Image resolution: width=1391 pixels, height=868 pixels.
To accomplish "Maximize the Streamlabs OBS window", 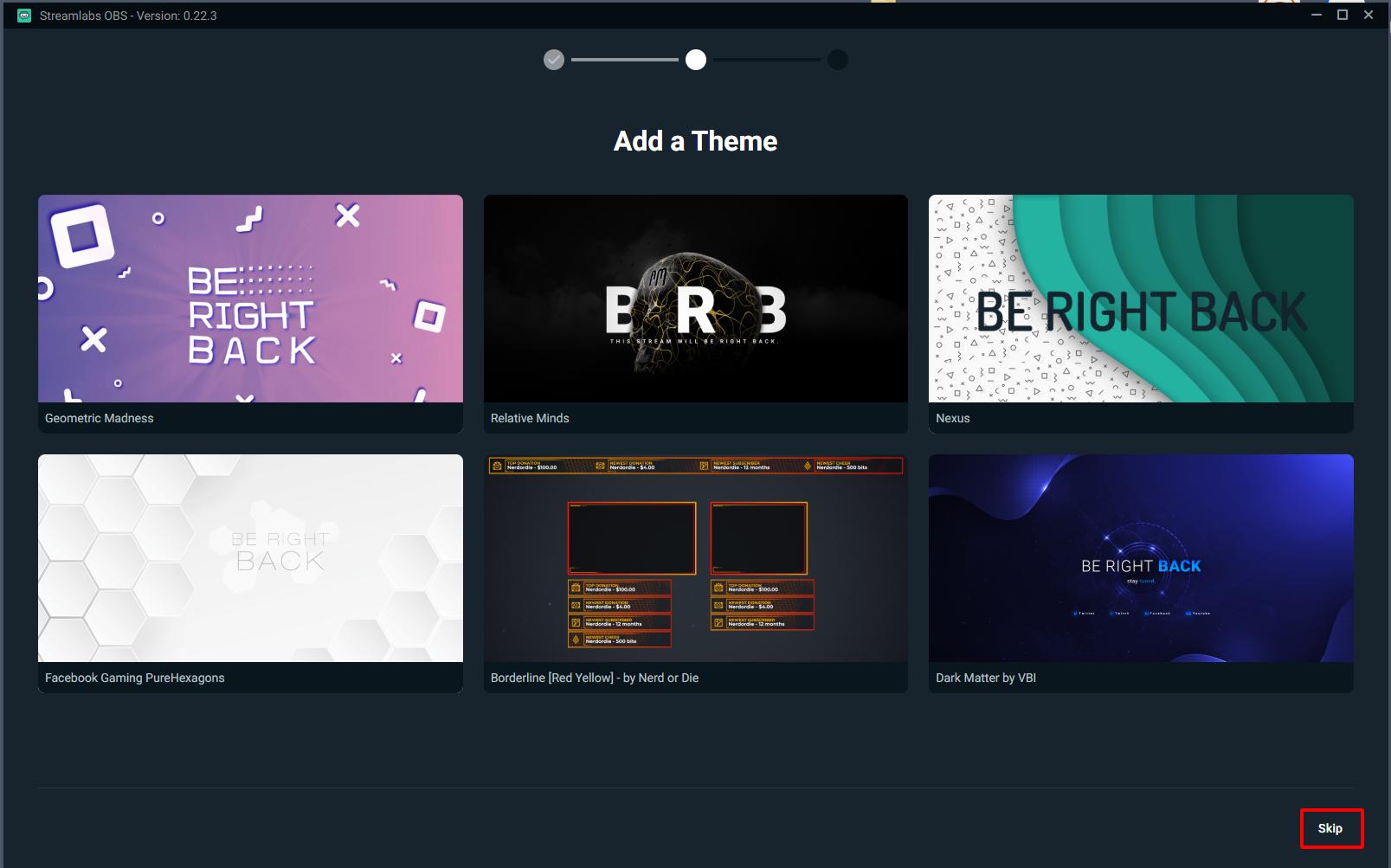I will [1343, 15].
